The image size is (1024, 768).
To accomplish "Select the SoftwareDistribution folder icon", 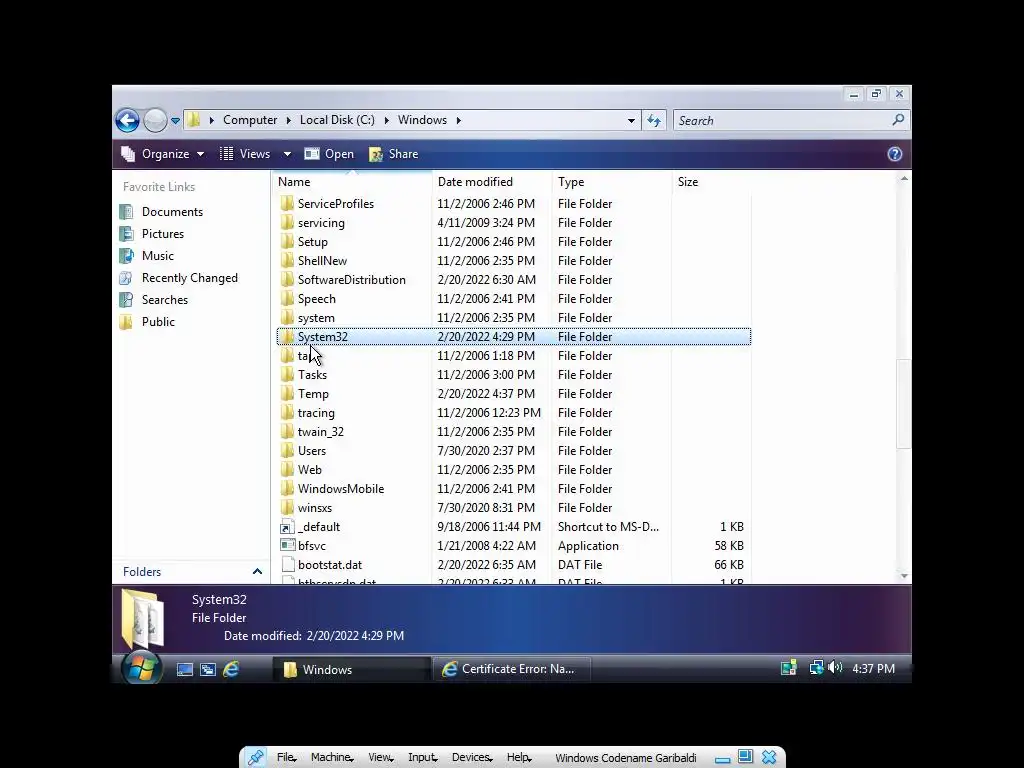I will click(287, 279).
